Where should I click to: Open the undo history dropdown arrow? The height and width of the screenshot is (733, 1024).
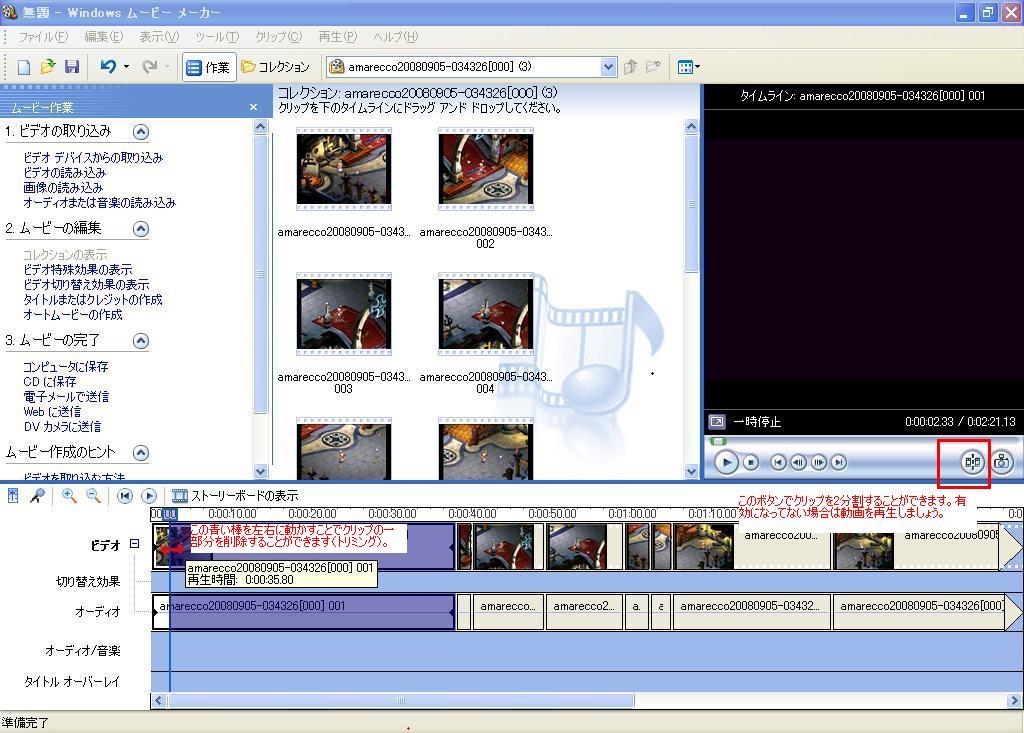[x=126, y=67]
